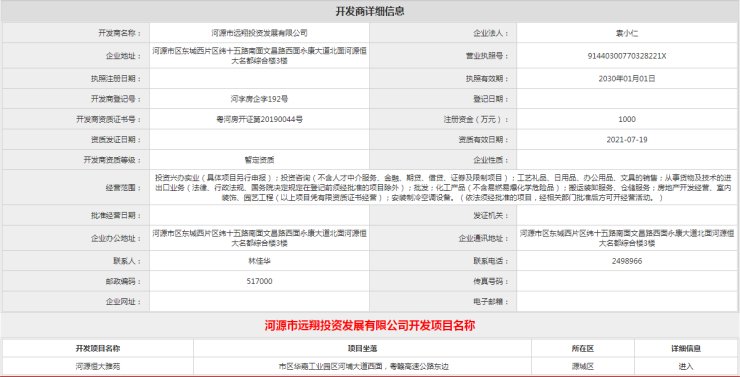Image resolution: width=740 pixels, height=377 pixels.
Task: Click the 经营范围 business scope text block
Action: coord(443,188)
